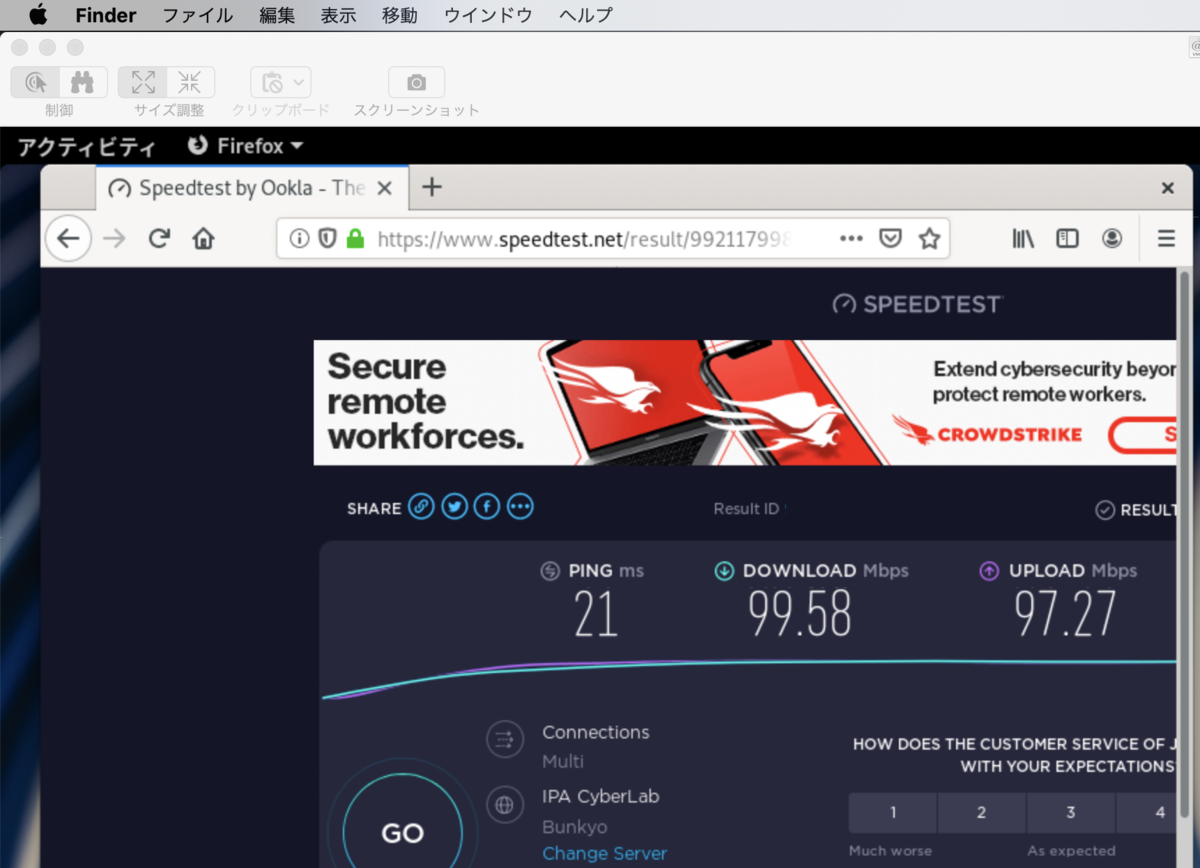Go back to the previous page
The height and width of the screenshot is (868, 1200).
coord(68,238)
